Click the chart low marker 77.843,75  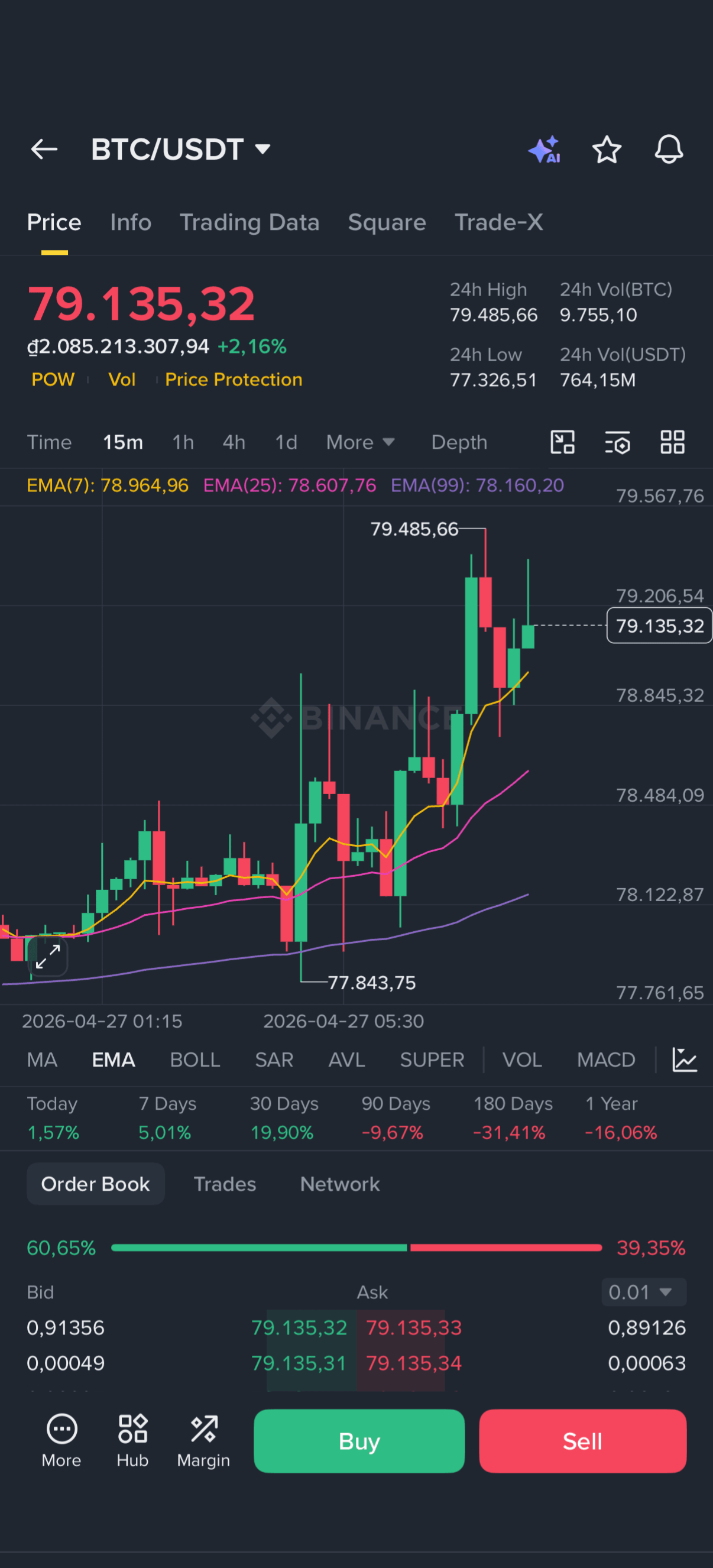point(371,983)
